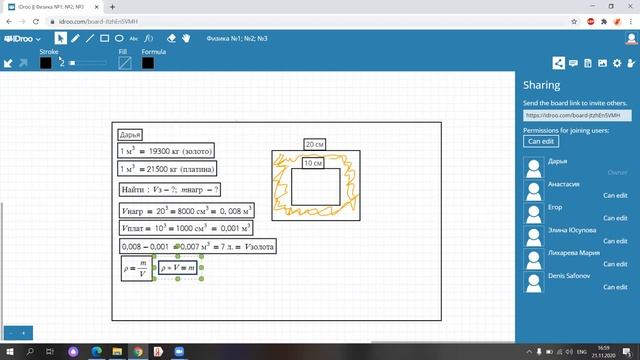The image size is (640, 360).
Task: Pick the empty Fill color swatch
Action: point(125,63)
